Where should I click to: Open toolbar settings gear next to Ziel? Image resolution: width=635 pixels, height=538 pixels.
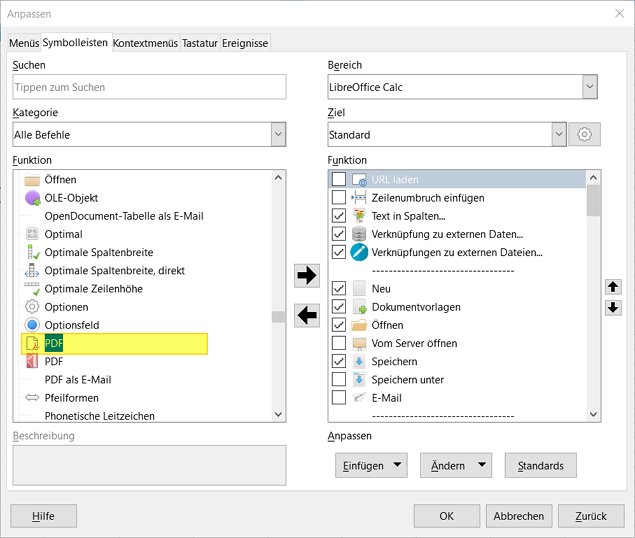coord(584,134)
